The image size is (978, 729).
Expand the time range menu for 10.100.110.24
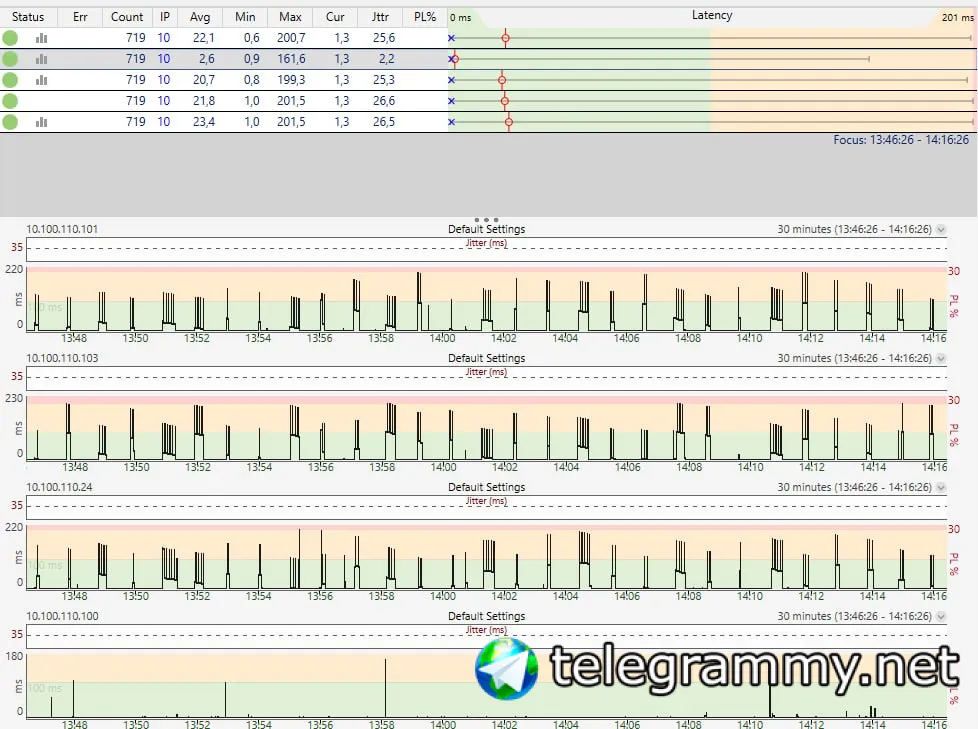[x=941, y=488]
